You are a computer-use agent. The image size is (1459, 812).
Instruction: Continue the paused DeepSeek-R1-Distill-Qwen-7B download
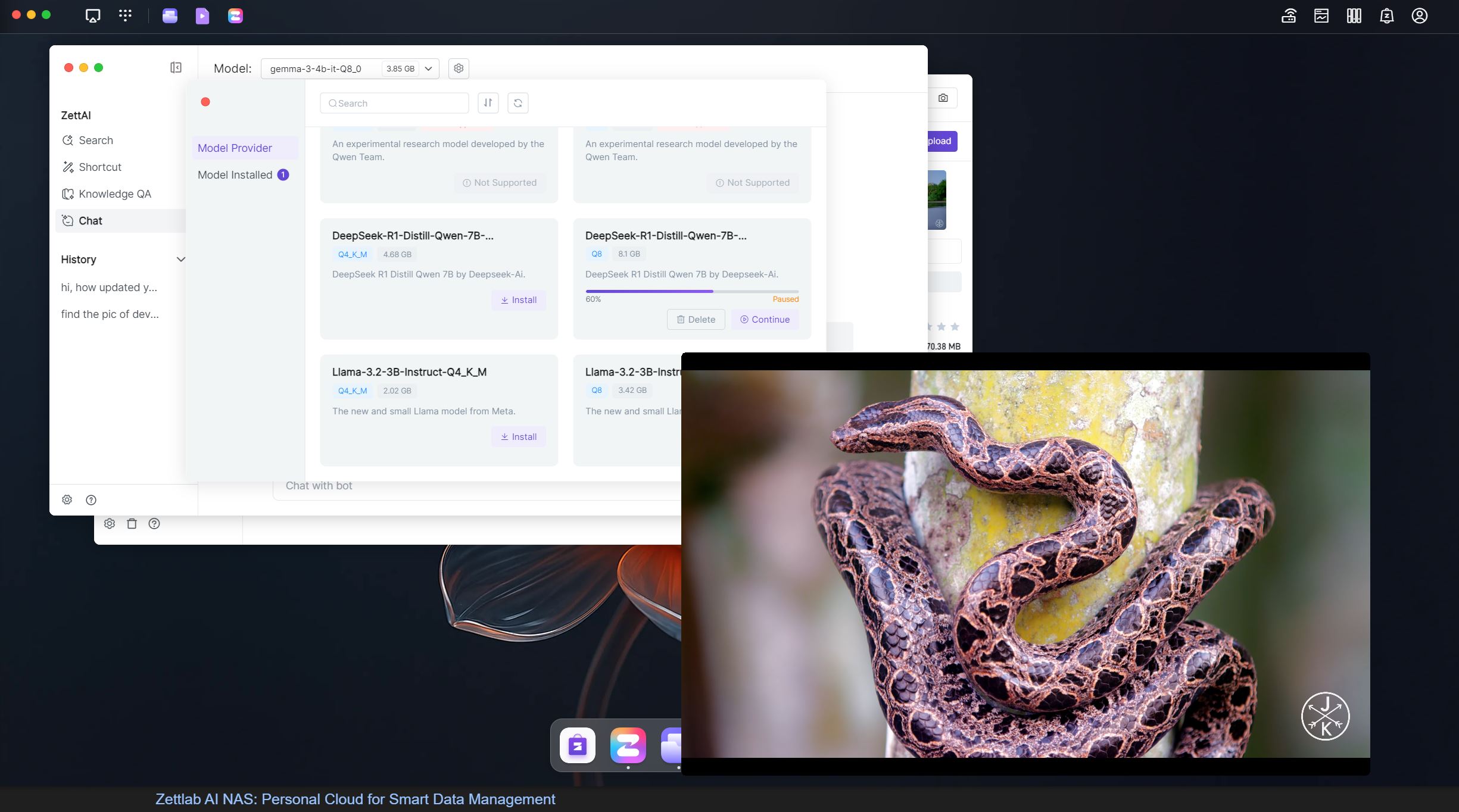coord(765,319)
